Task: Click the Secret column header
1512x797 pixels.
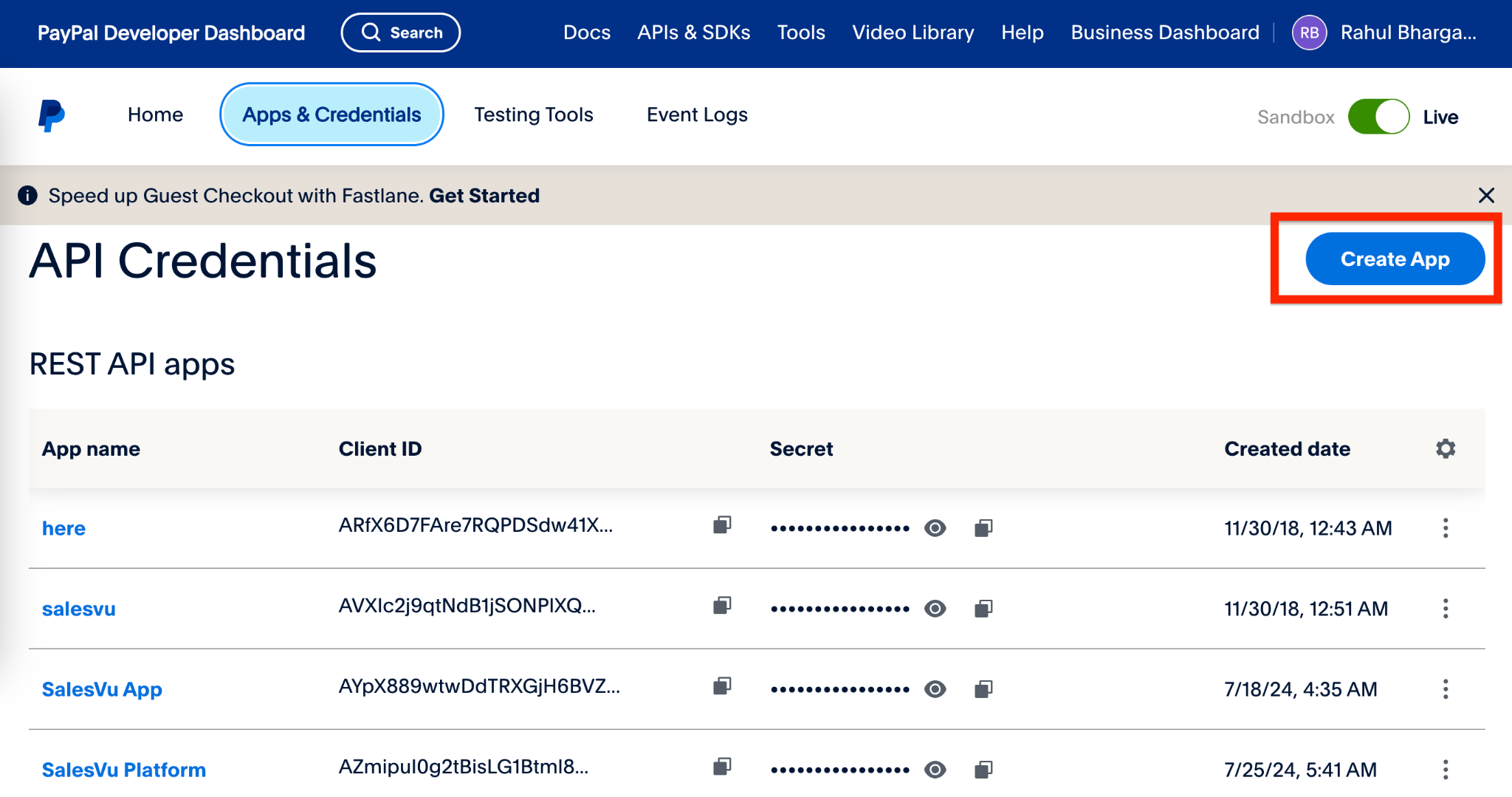Action: coord(801,448)
